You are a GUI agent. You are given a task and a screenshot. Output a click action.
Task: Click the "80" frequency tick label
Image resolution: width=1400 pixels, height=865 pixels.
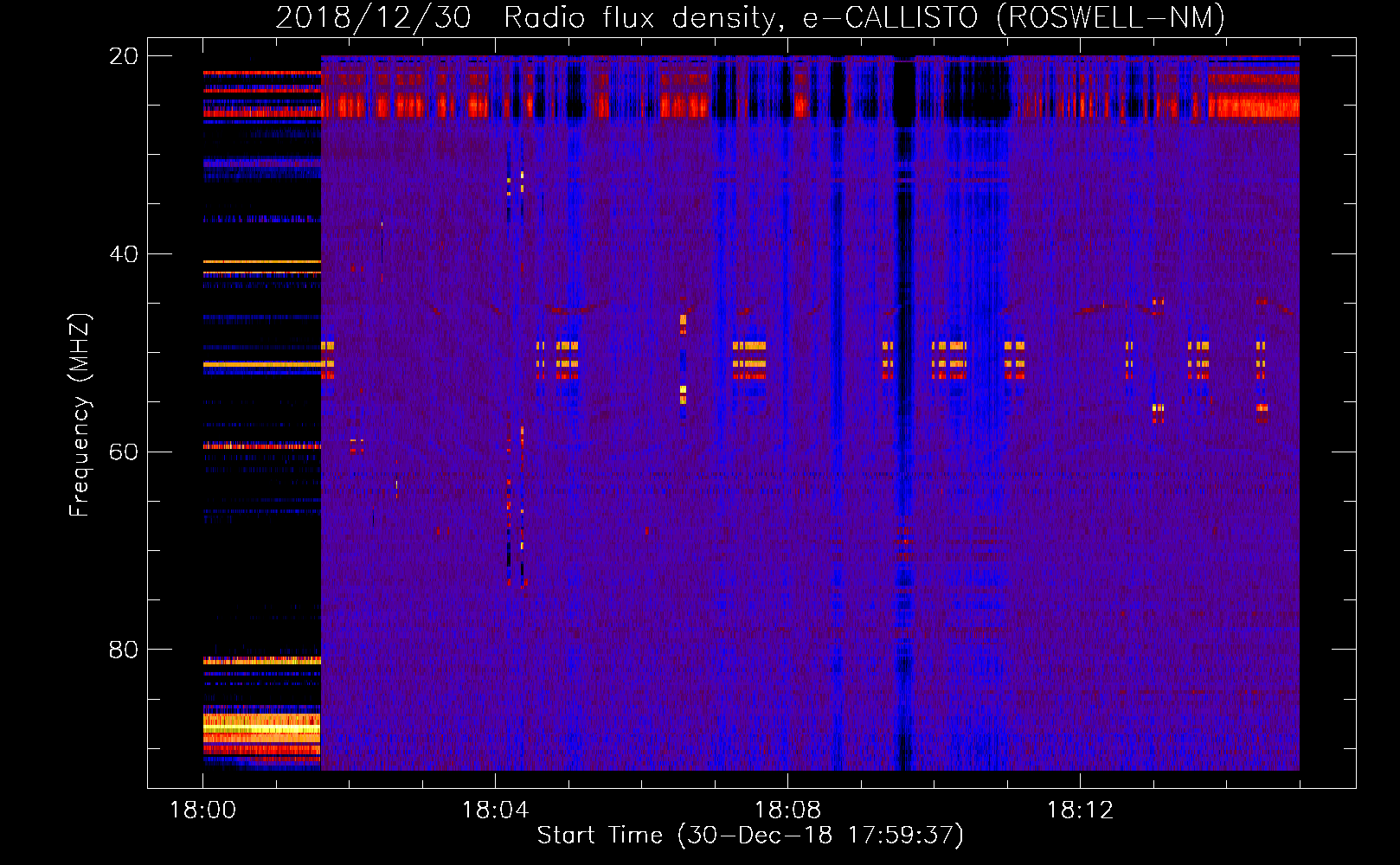click(124, 650)
